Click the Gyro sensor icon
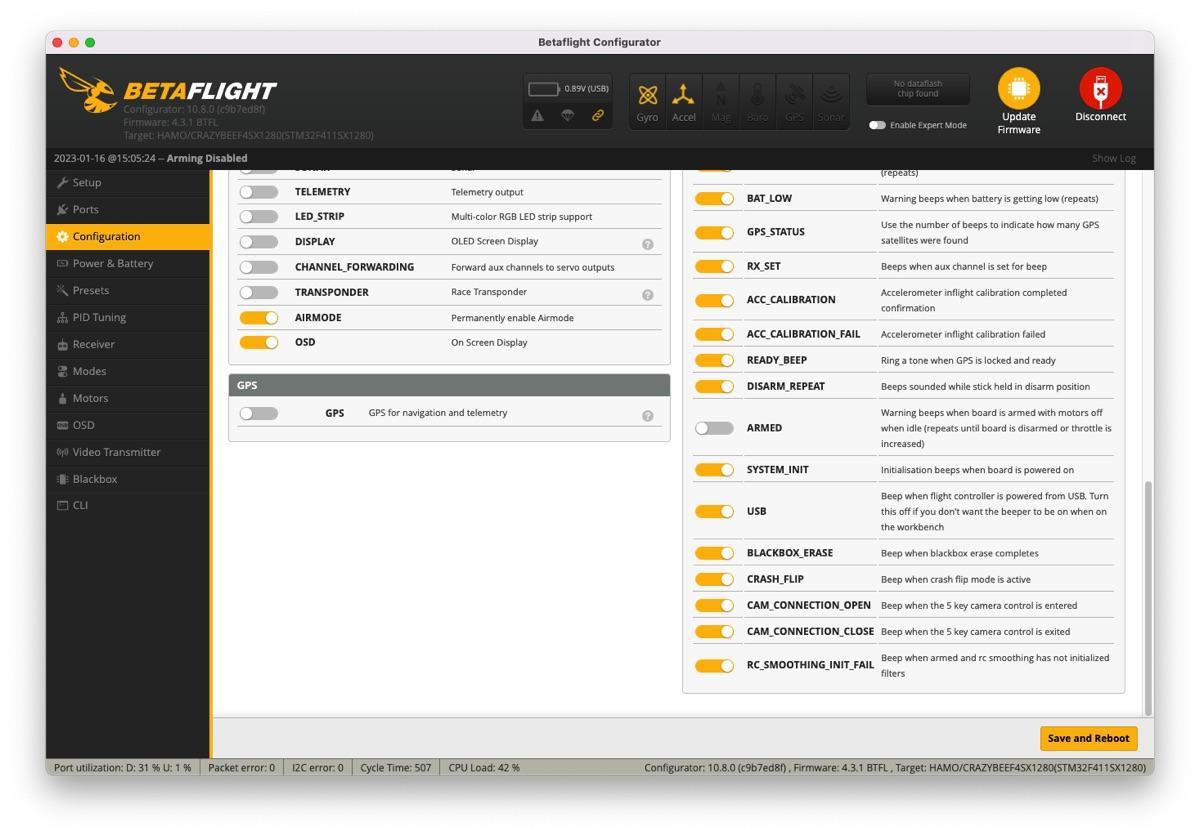The image size is (1200, 836). 647,101
